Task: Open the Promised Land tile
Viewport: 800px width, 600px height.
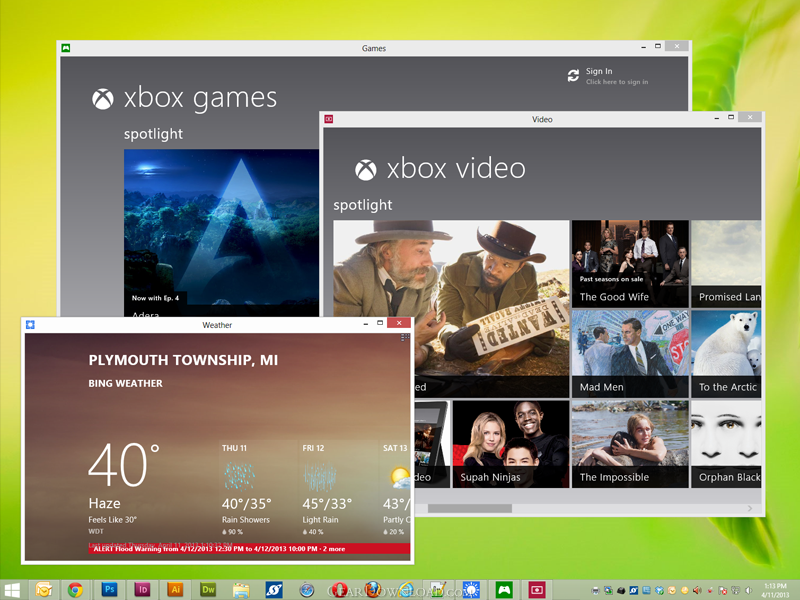Action: coord(726,264)
